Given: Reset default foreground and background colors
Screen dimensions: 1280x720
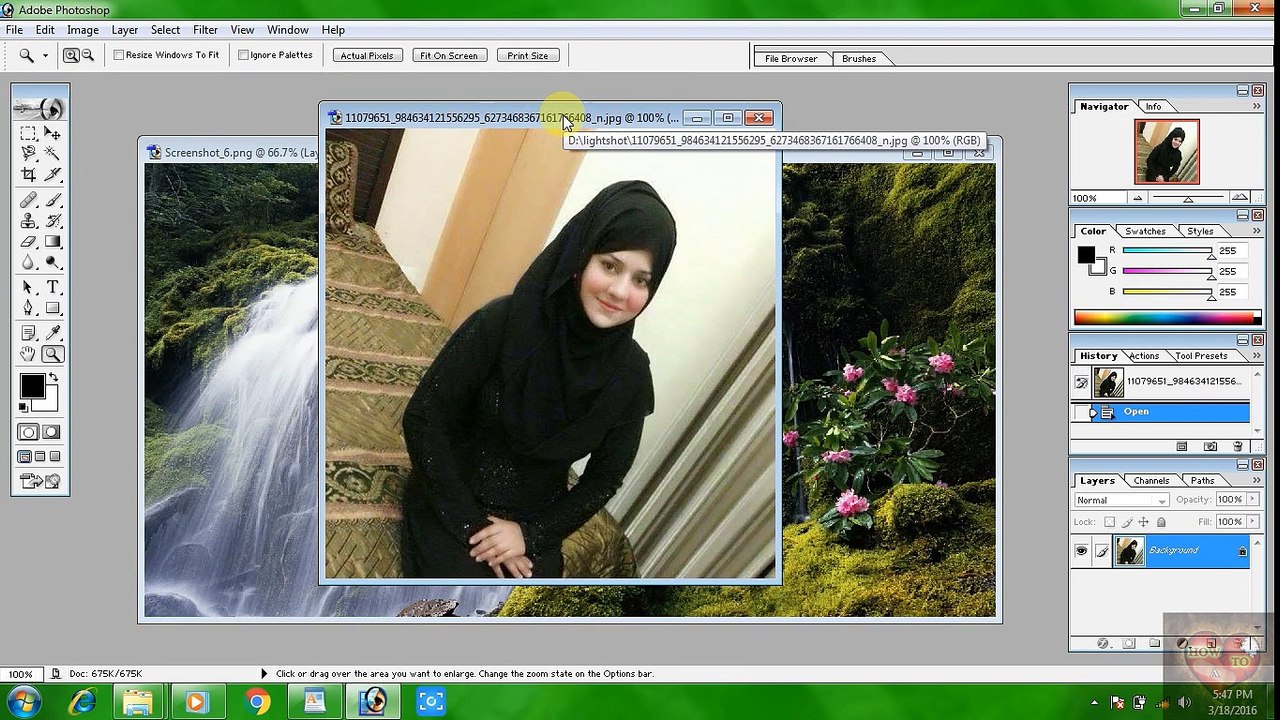Looking at the screenshot, I should (x=23, y=407).
